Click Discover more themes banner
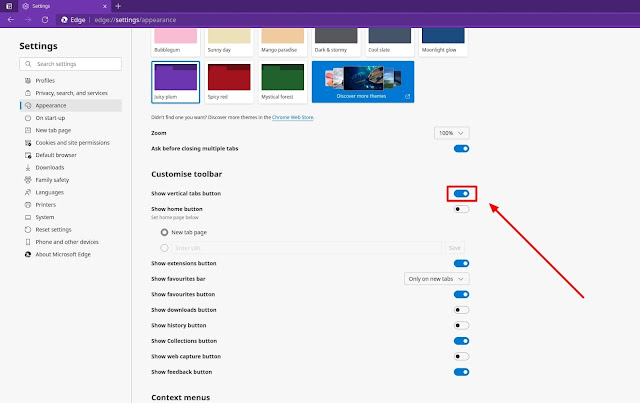The image size is (640, 403). [363, 82]
